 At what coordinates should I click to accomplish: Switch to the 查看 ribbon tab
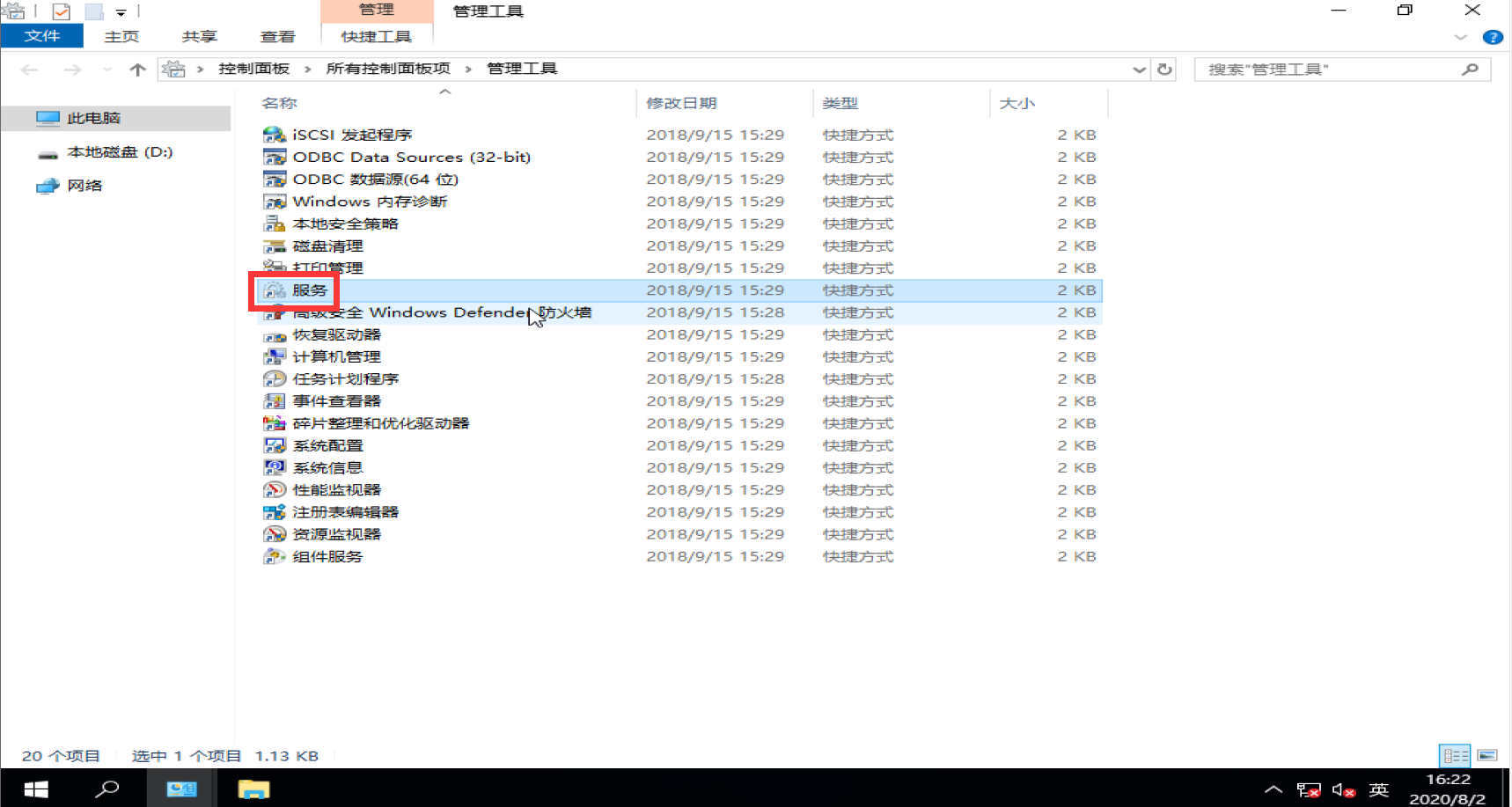coord(278,36)
